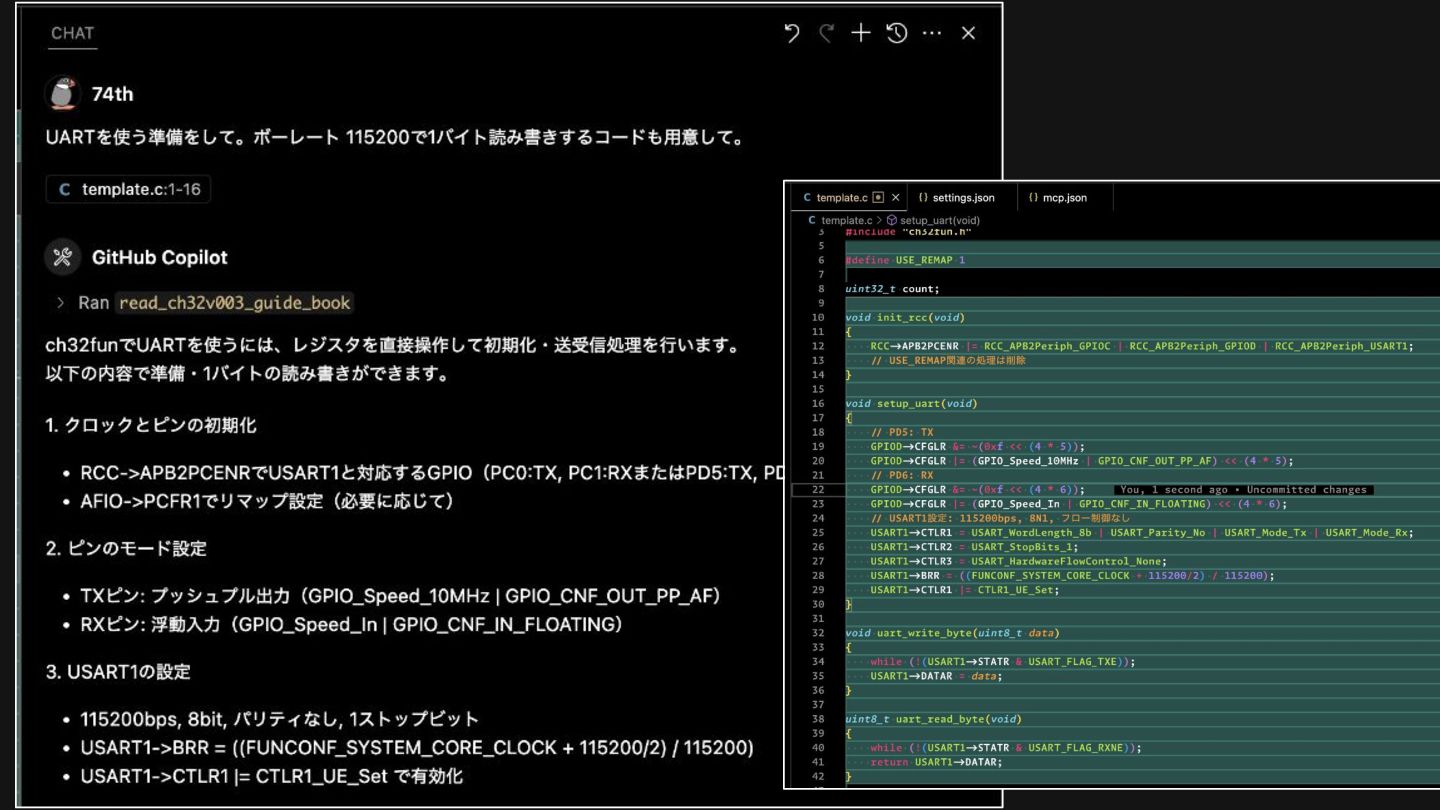This screenshot has width=1440, height=810.
Task: Click the curly braces icon on settings.json tab
Action: pos(923,198)
